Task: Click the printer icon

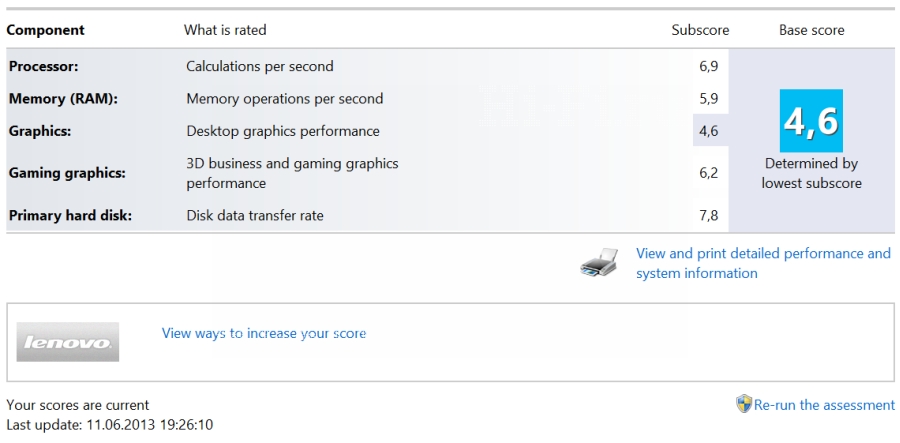Action: tap(599, 264)
